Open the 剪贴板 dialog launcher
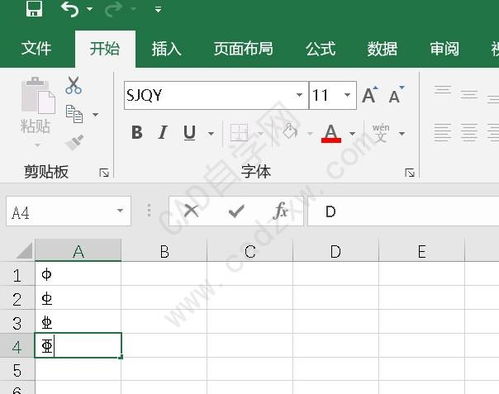This screenshot has height=394, width=499. (104, 173)
